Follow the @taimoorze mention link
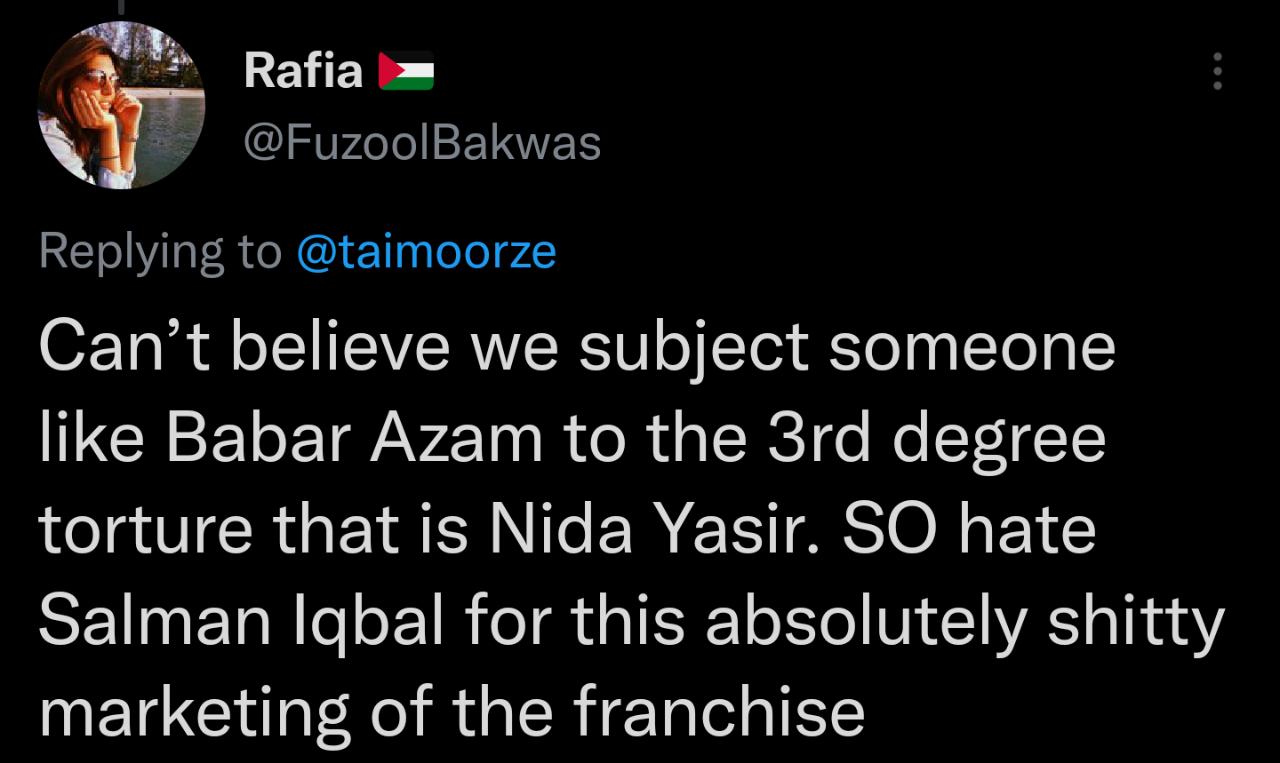This screenshot has width=1280, height=763. (426, 252)
